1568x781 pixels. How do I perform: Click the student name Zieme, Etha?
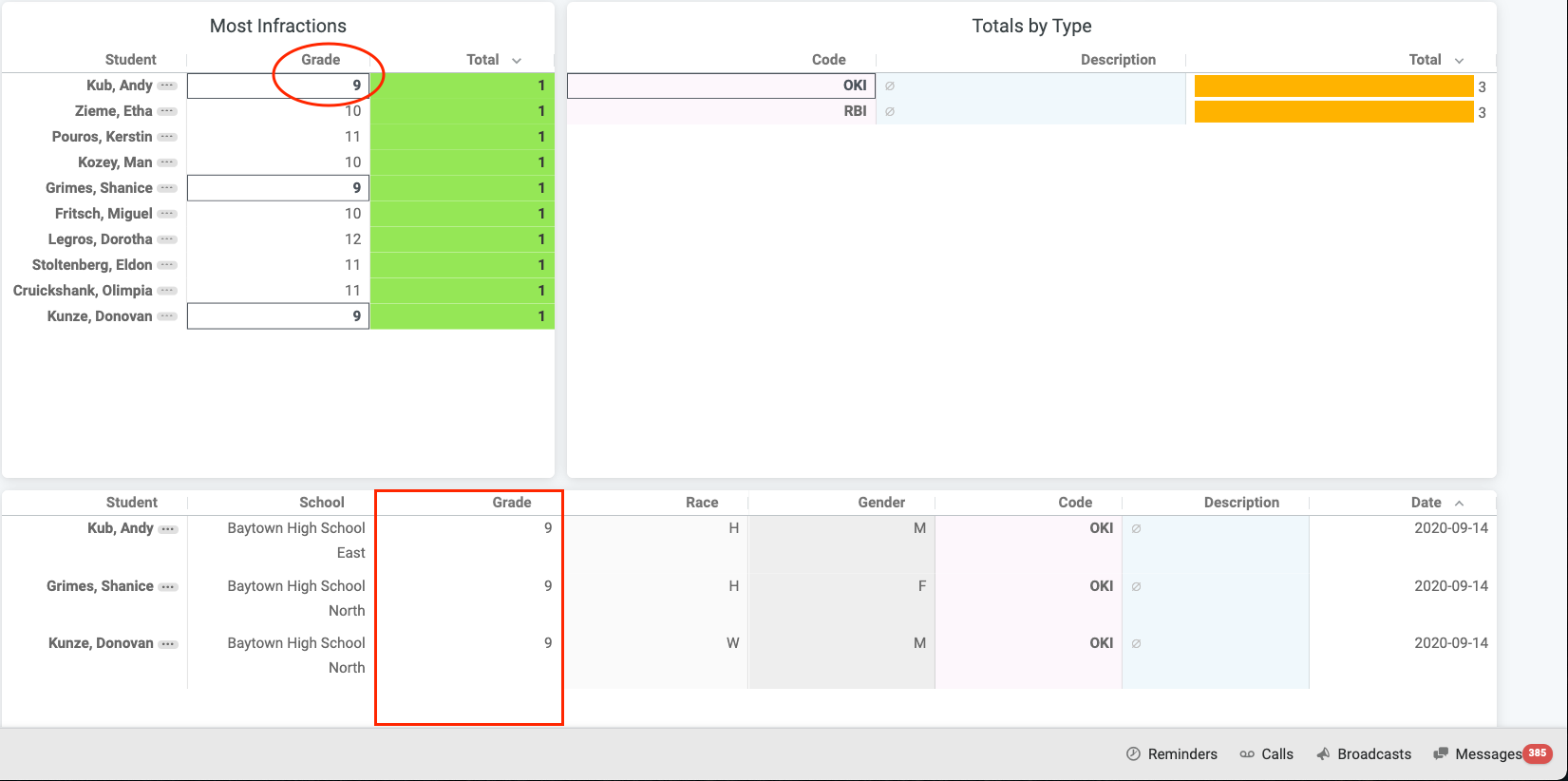click(x=114, y=111)
